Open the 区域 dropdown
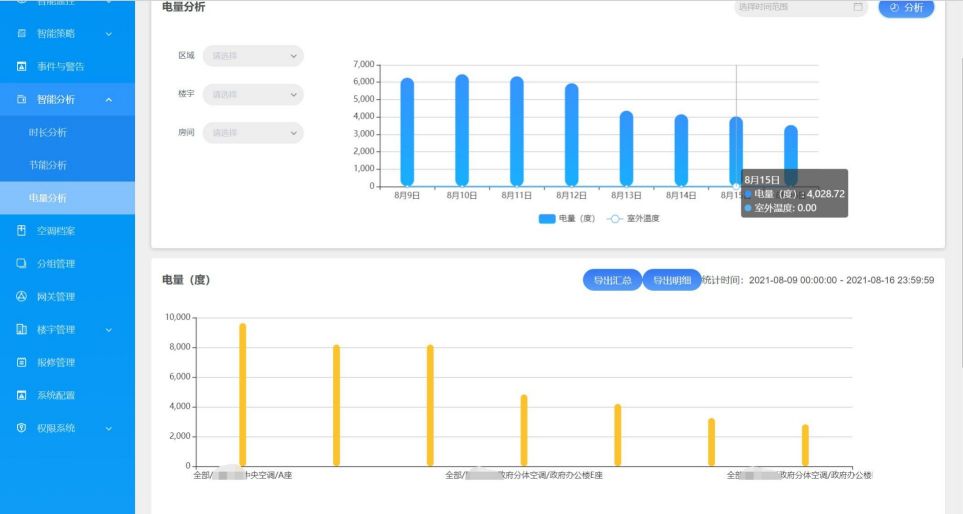 pos(252,56)
